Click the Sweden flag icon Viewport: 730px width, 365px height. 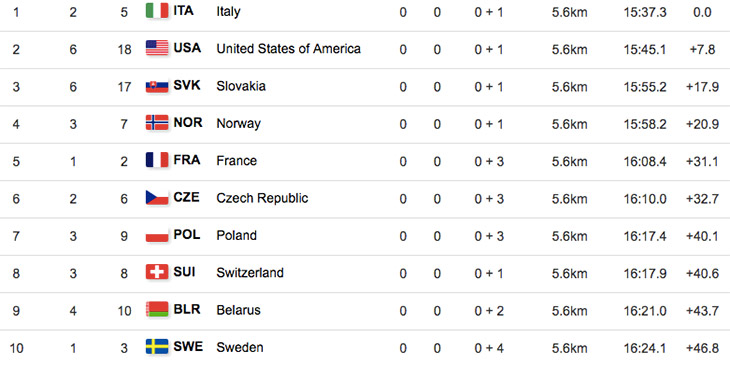click(x=157, y=346)
